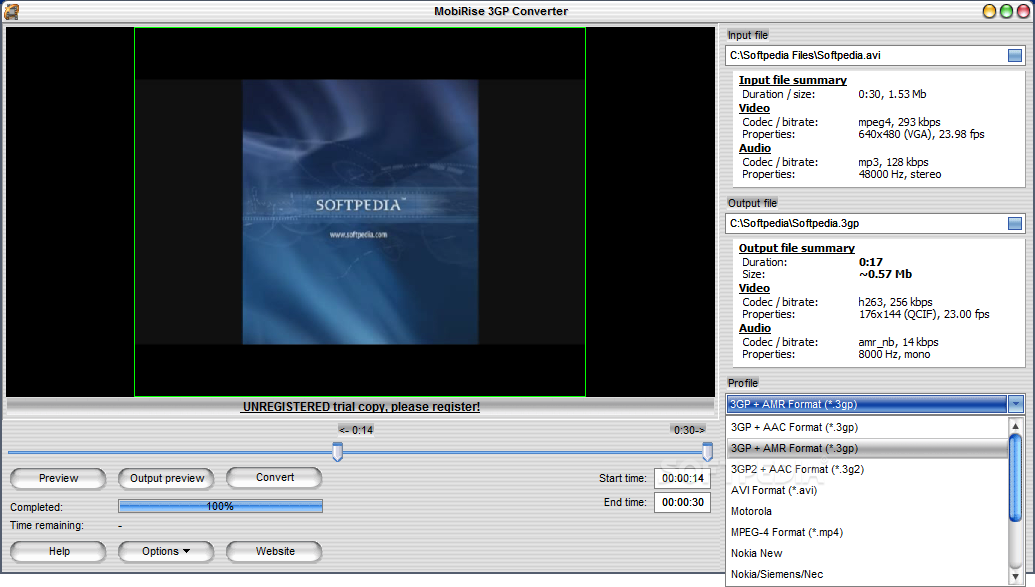Image resolution: width=1035 pixels, height=587 pixels.
Task: Click the red close window button
Action: click(x=1022, y=11)
